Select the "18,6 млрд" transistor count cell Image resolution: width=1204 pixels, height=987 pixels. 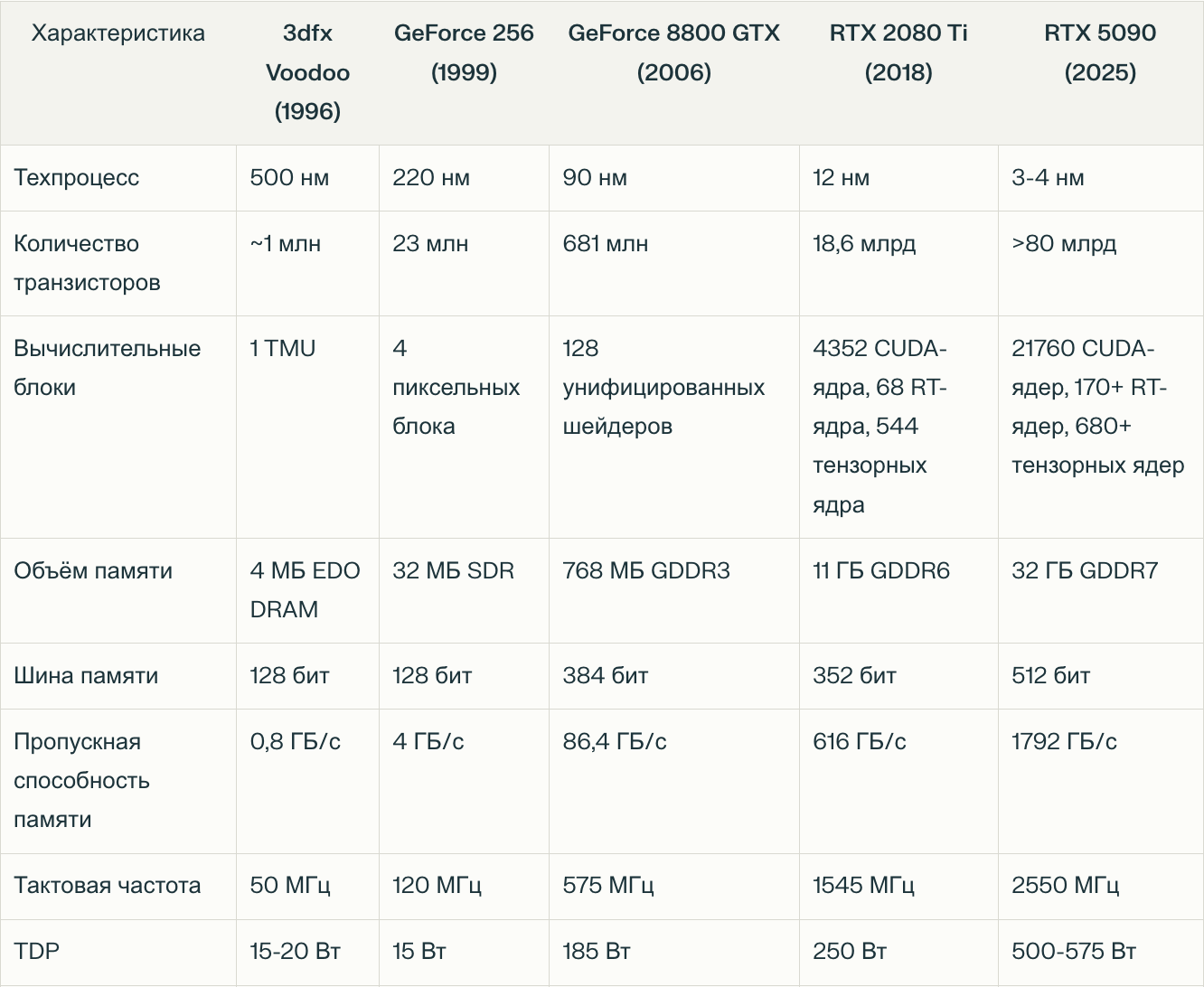click(864, 243)
